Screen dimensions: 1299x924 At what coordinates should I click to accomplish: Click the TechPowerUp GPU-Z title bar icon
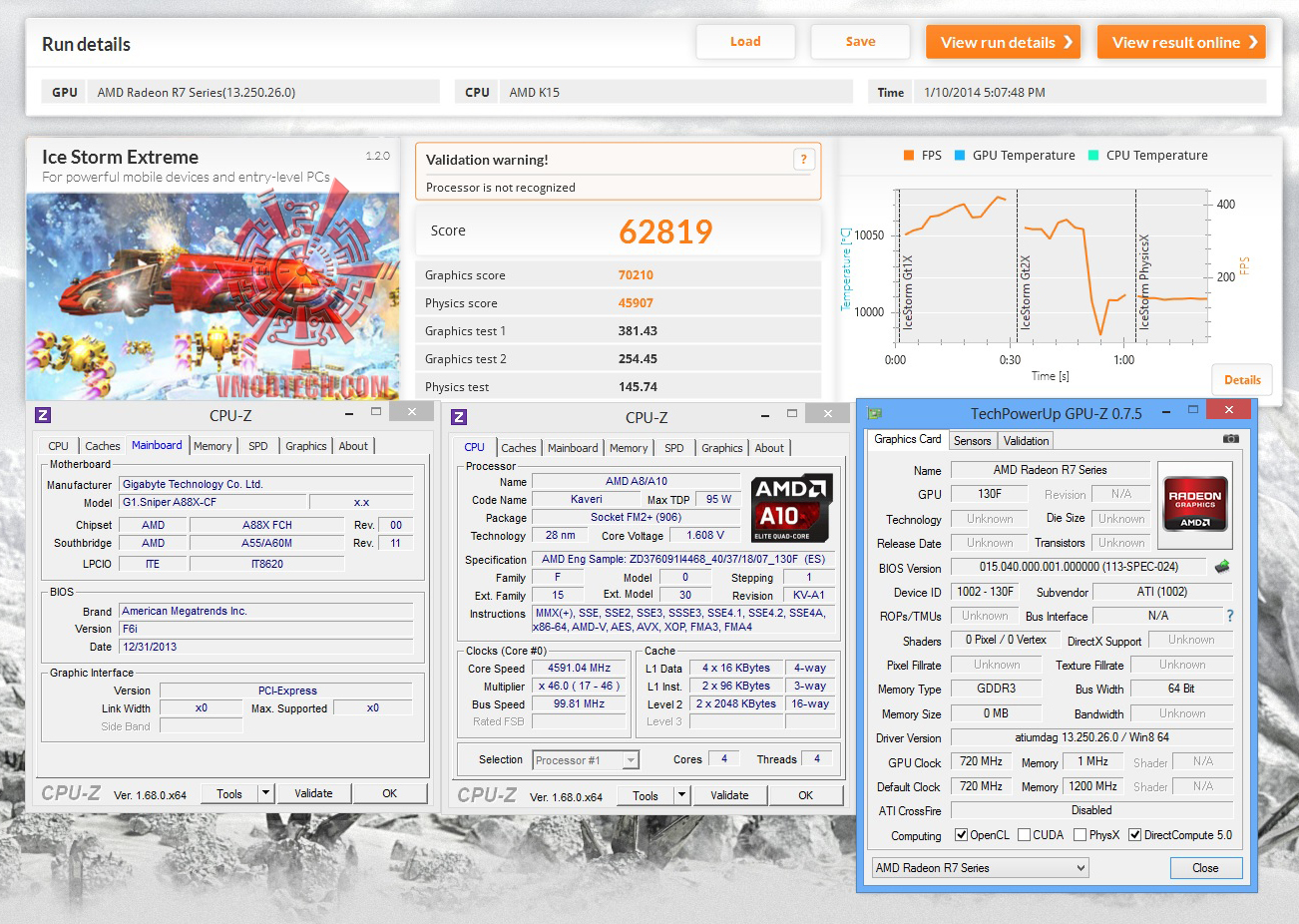point(875,412)
